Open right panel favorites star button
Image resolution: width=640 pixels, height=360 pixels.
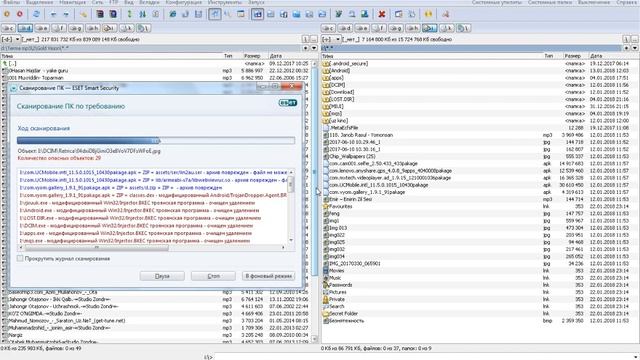(x=627, y=48)
